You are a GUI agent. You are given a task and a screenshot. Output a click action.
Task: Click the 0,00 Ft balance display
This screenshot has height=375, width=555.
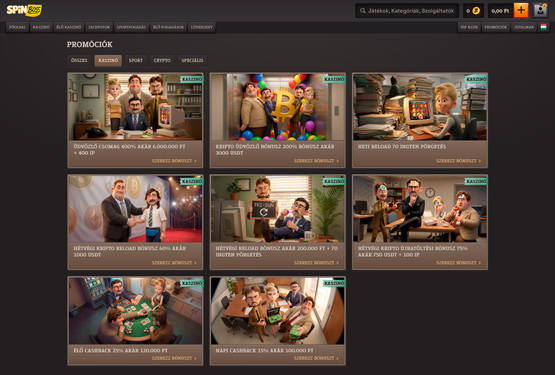coord(500,11)
